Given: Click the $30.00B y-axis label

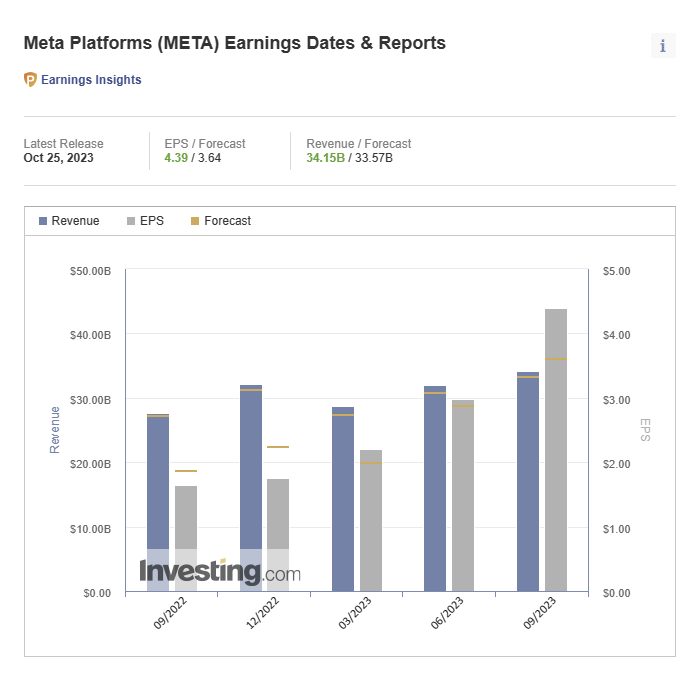Looking at the screenshot, I should [90, 400].
